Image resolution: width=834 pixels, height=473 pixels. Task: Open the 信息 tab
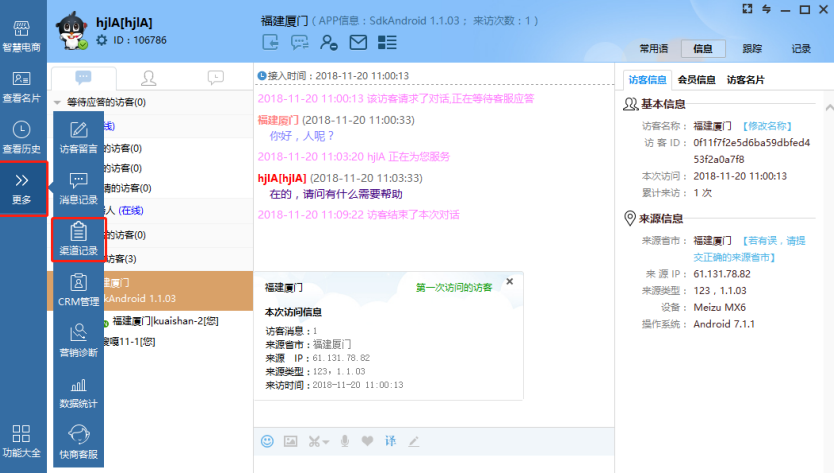pyautogui.click(x=703, y=48)
